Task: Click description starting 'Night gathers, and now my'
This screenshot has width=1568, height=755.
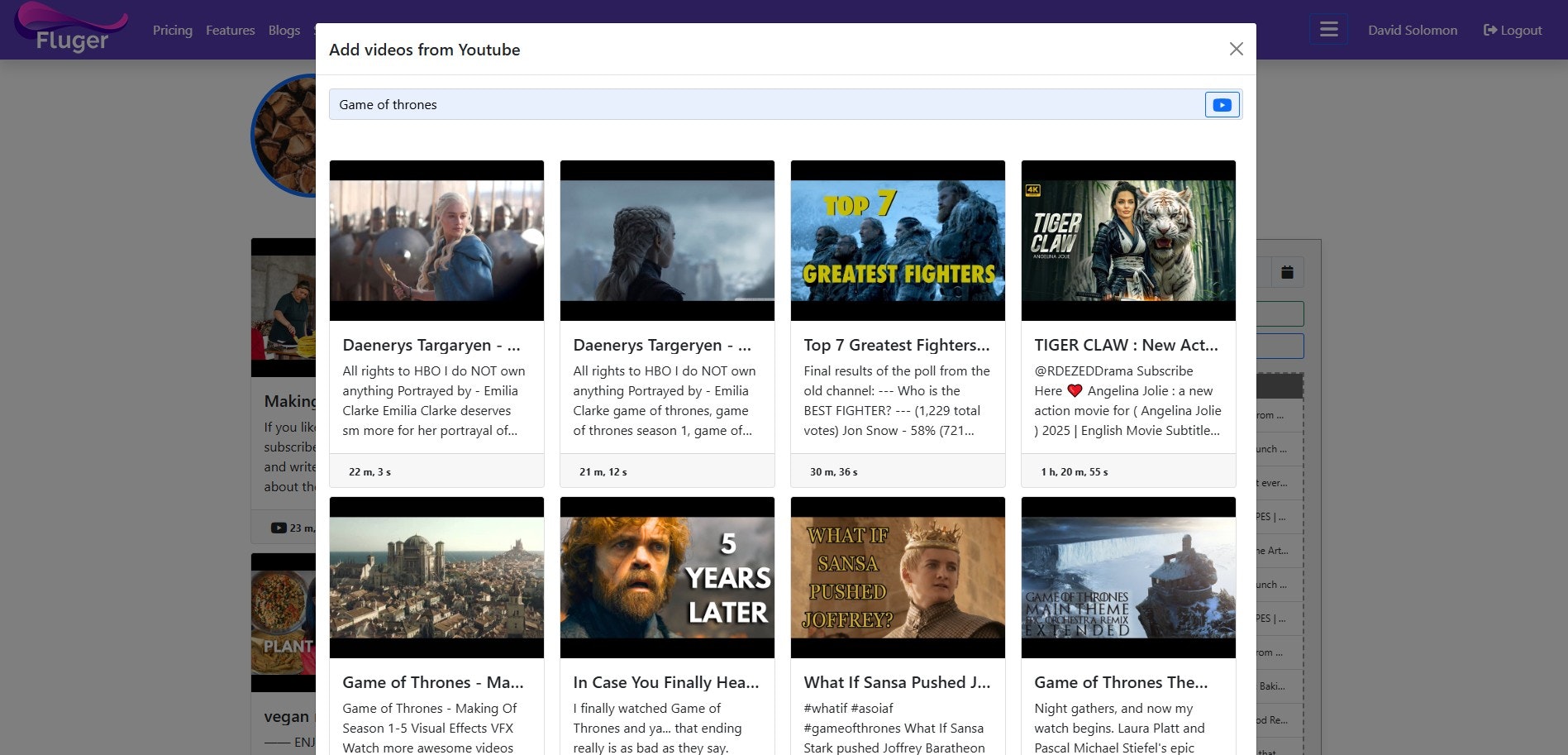Action: (1113, 709)
